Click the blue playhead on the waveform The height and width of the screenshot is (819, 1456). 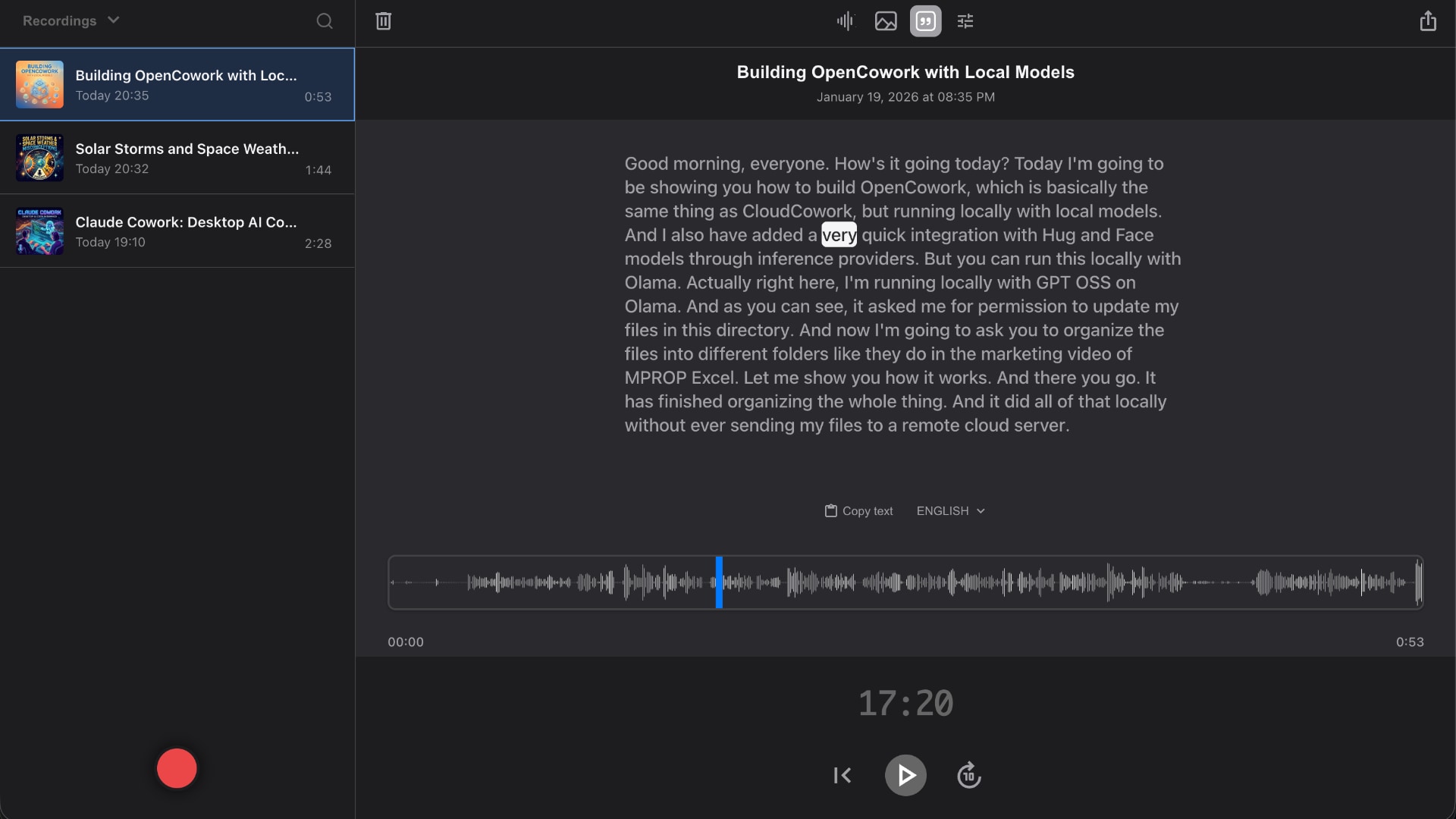(719, 582)
